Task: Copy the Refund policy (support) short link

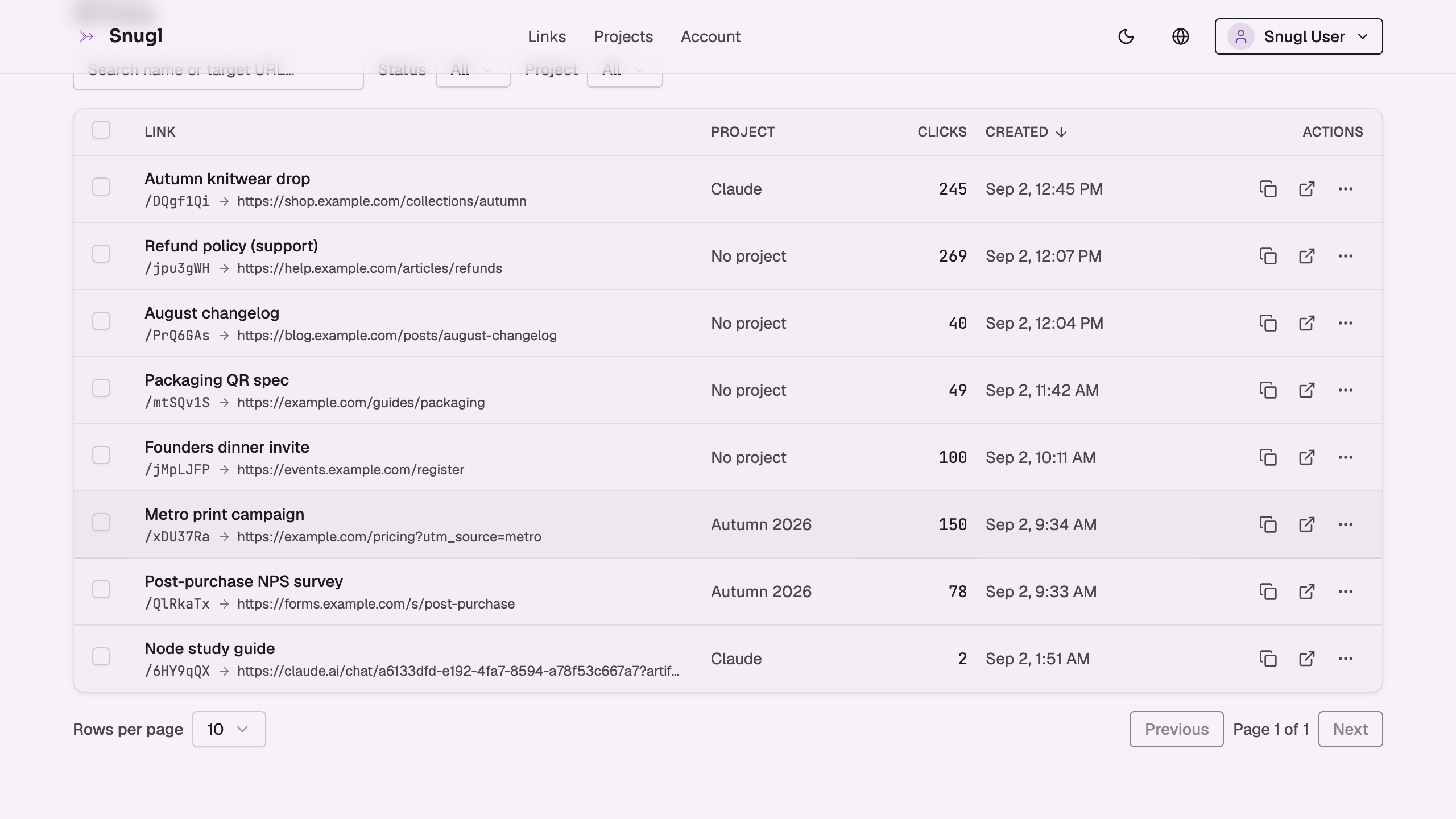Action: tap(1268, 256)
